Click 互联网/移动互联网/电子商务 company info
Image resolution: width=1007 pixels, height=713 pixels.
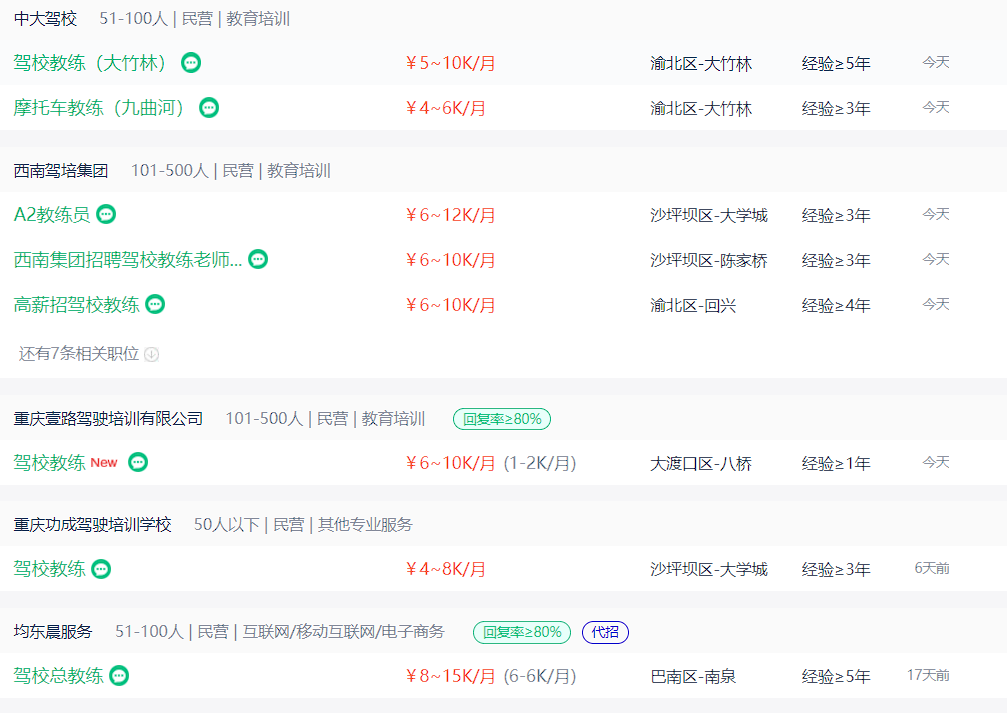point(344,631)
